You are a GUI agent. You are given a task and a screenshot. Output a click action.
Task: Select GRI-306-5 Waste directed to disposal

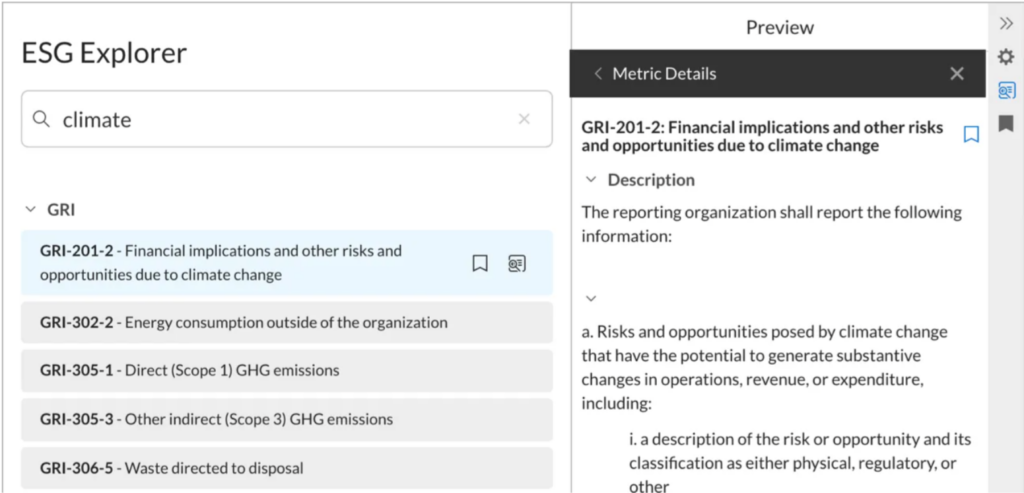[287, 468]
